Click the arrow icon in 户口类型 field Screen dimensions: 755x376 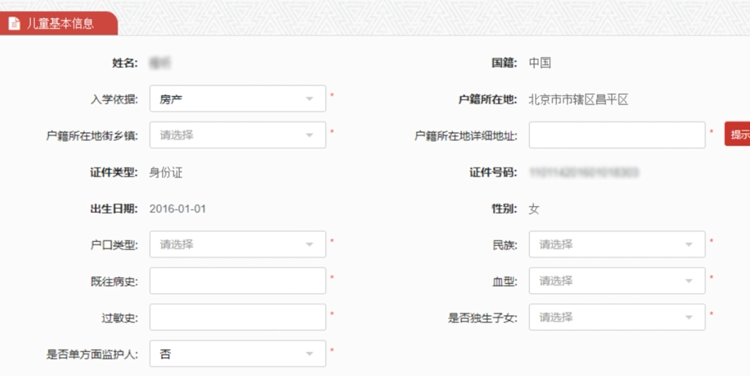coord(310,245)
